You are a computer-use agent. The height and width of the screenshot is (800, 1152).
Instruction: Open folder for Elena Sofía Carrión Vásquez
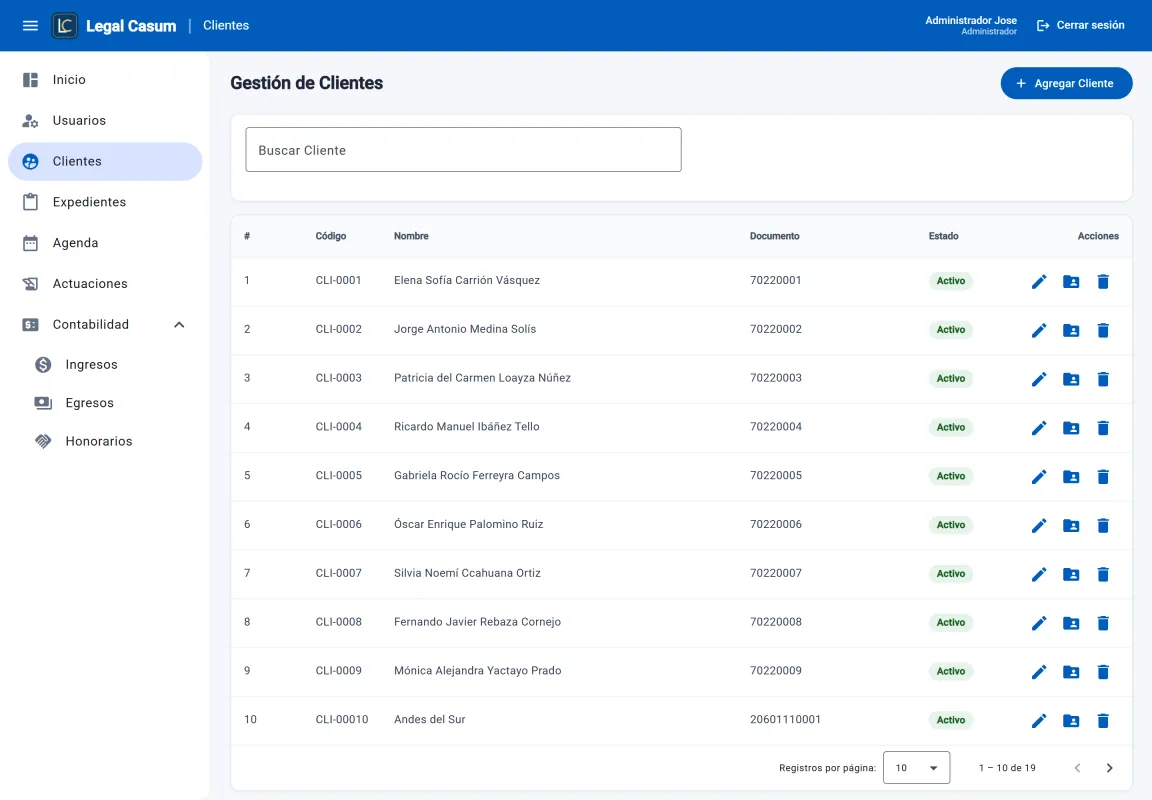click(1071, 281)
